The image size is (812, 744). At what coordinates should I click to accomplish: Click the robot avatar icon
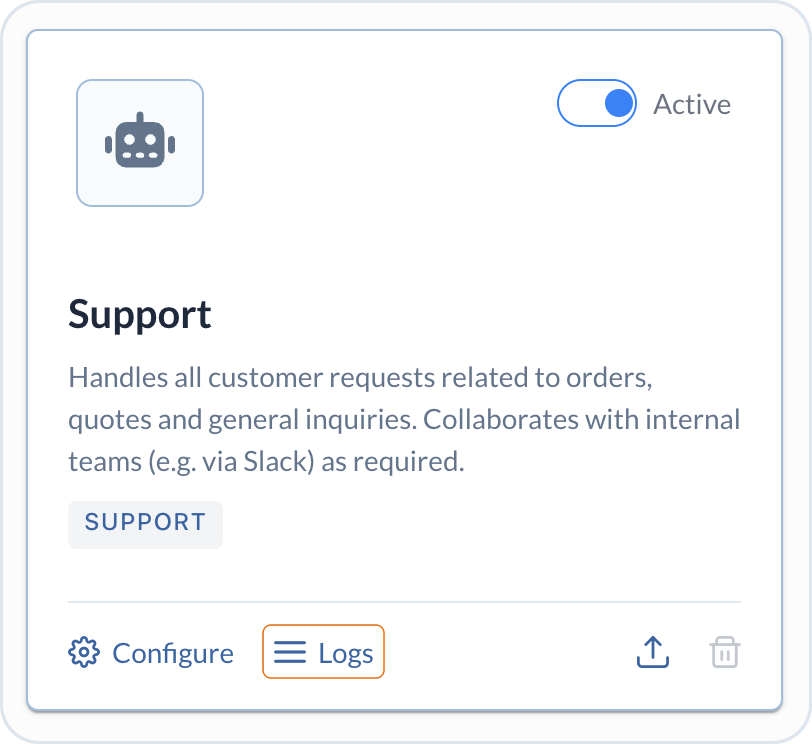[x=140, y=140]
